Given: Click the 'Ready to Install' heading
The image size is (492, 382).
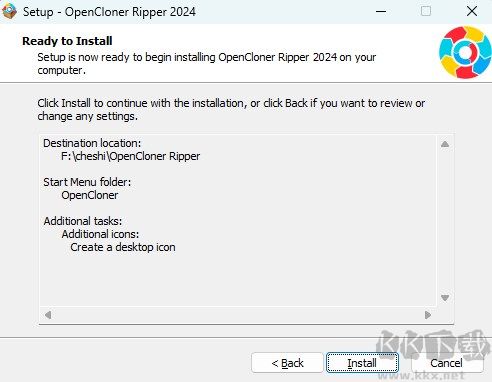Looking at the screenshot, I should click(x=67, y=41).
